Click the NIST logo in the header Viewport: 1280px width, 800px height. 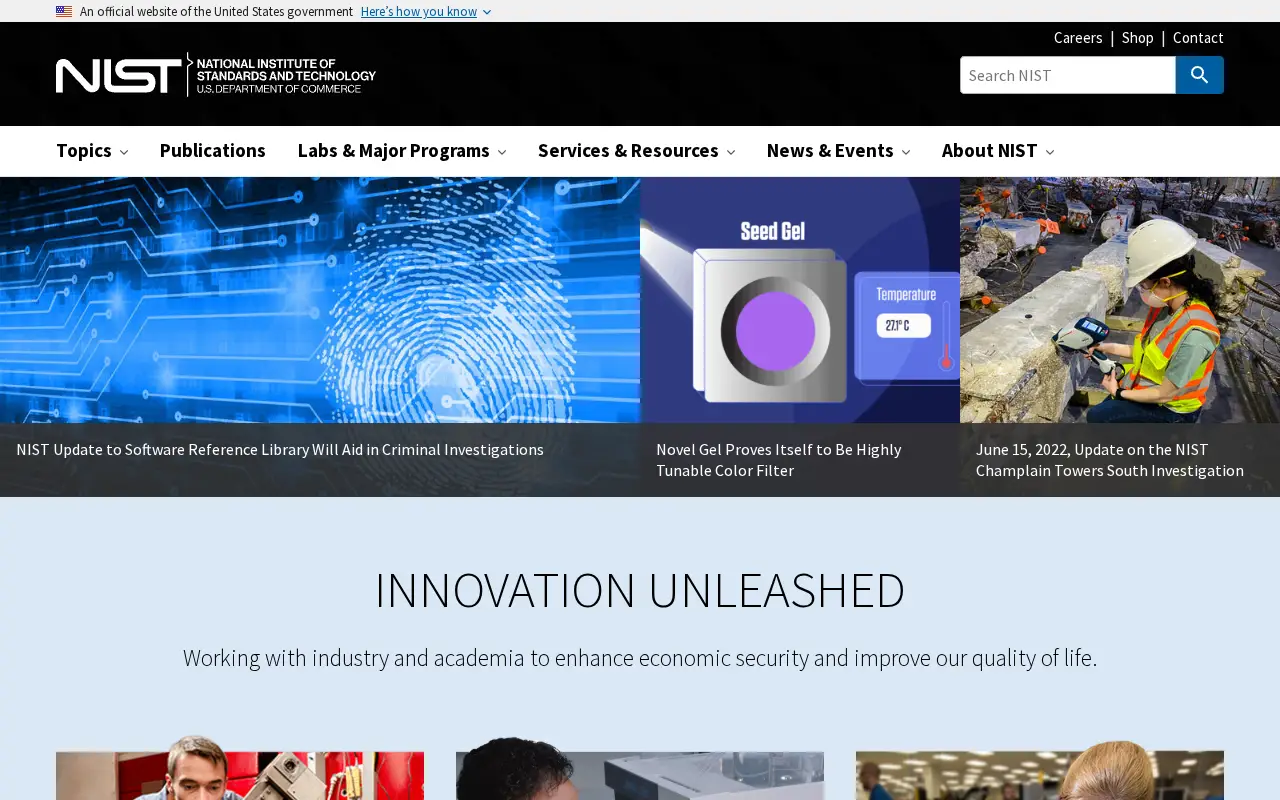(x=216, y=75)
